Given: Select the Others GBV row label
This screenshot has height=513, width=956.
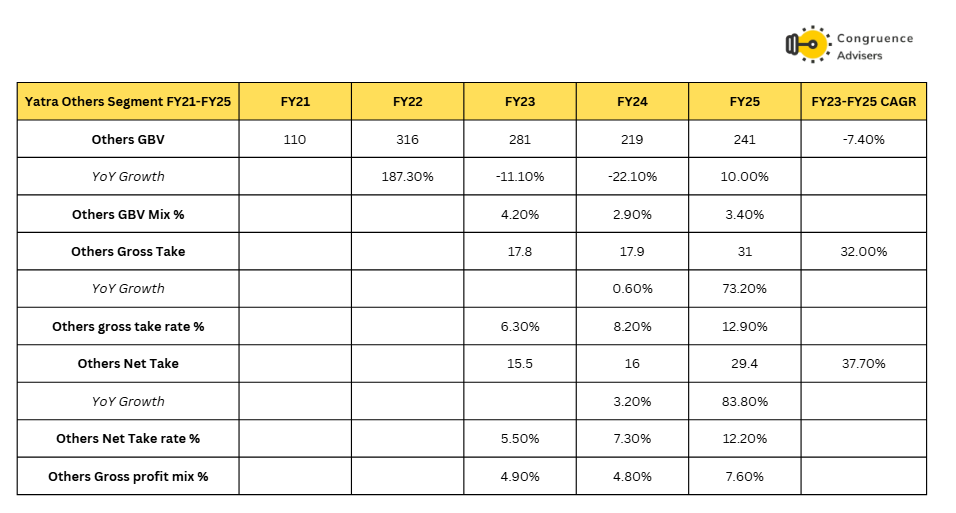Looking at the screenshot, I should tap(128, 139).
